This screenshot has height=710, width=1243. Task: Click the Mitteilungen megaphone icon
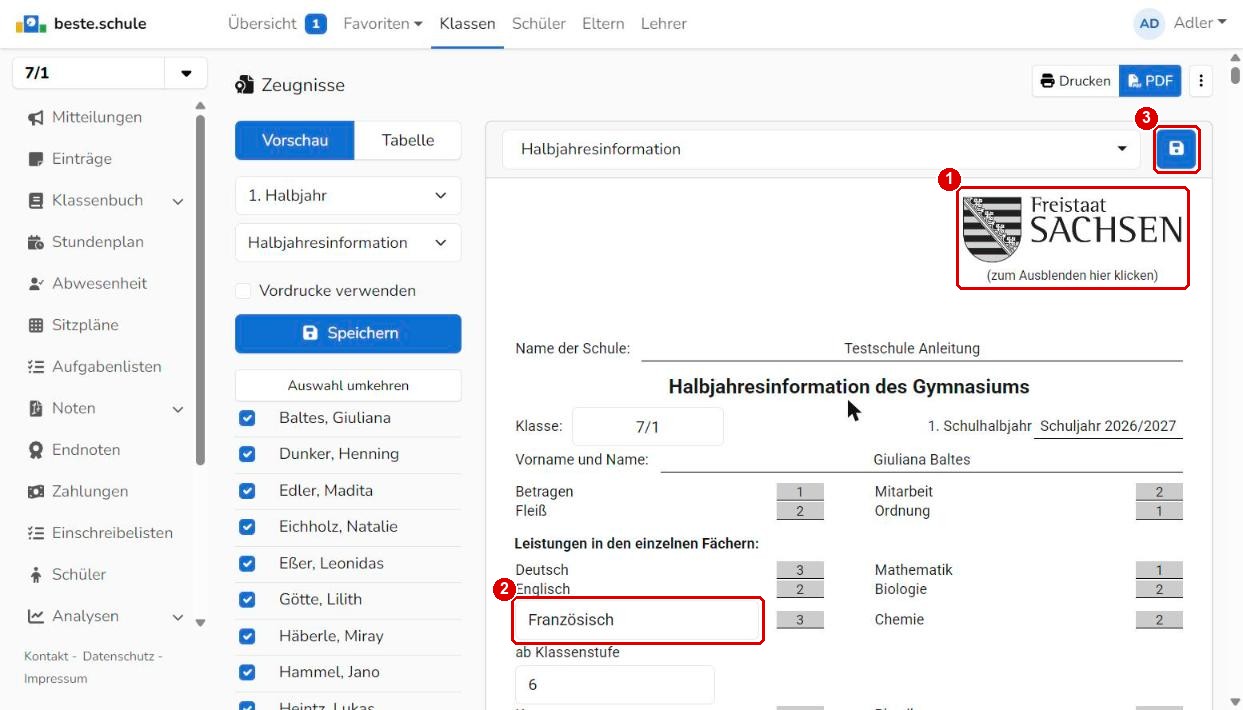tap(36, 118)
